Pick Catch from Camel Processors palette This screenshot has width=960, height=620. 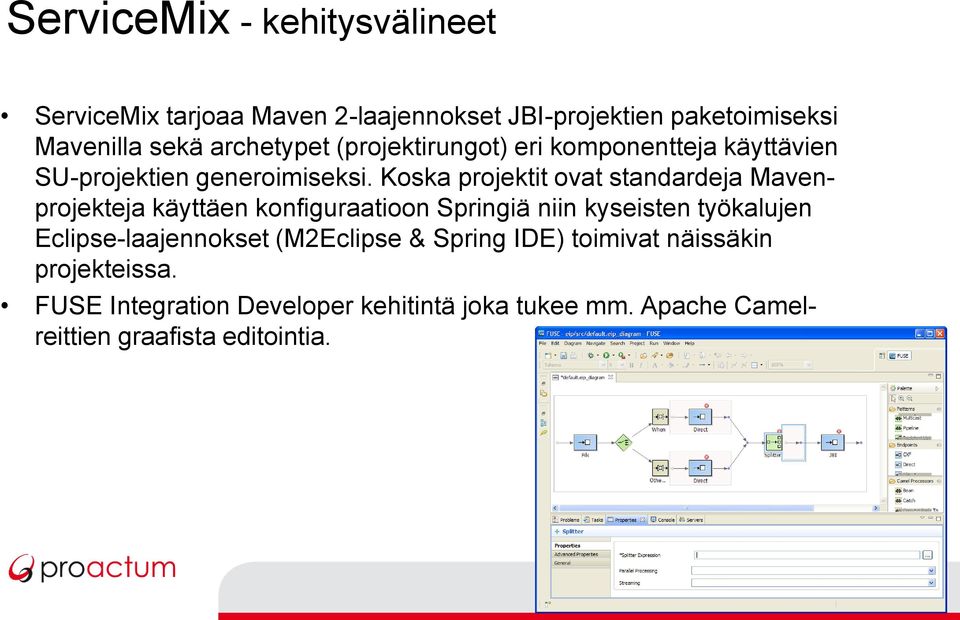point(905,501)
